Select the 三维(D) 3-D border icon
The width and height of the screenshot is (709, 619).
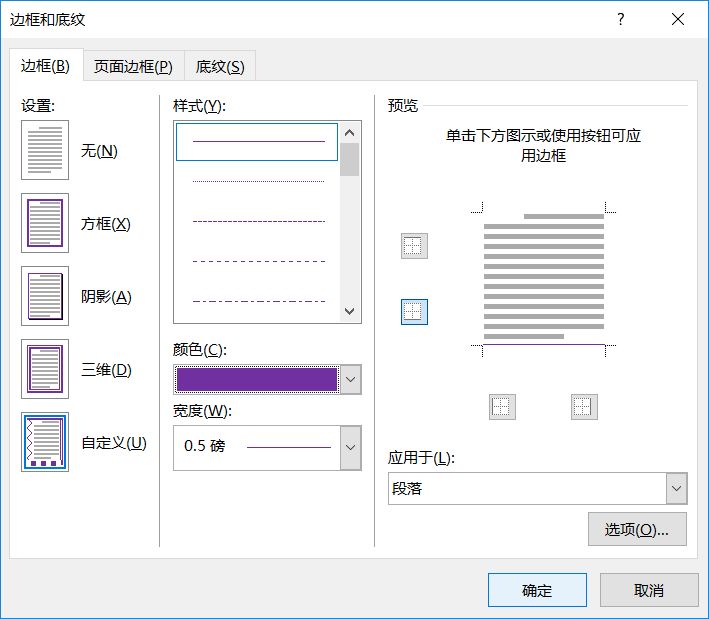point(45,369)
